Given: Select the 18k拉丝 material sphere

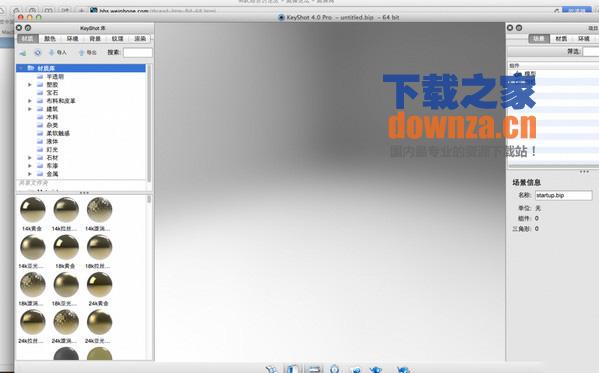Looking at the screenshot, I should [99, 247].
